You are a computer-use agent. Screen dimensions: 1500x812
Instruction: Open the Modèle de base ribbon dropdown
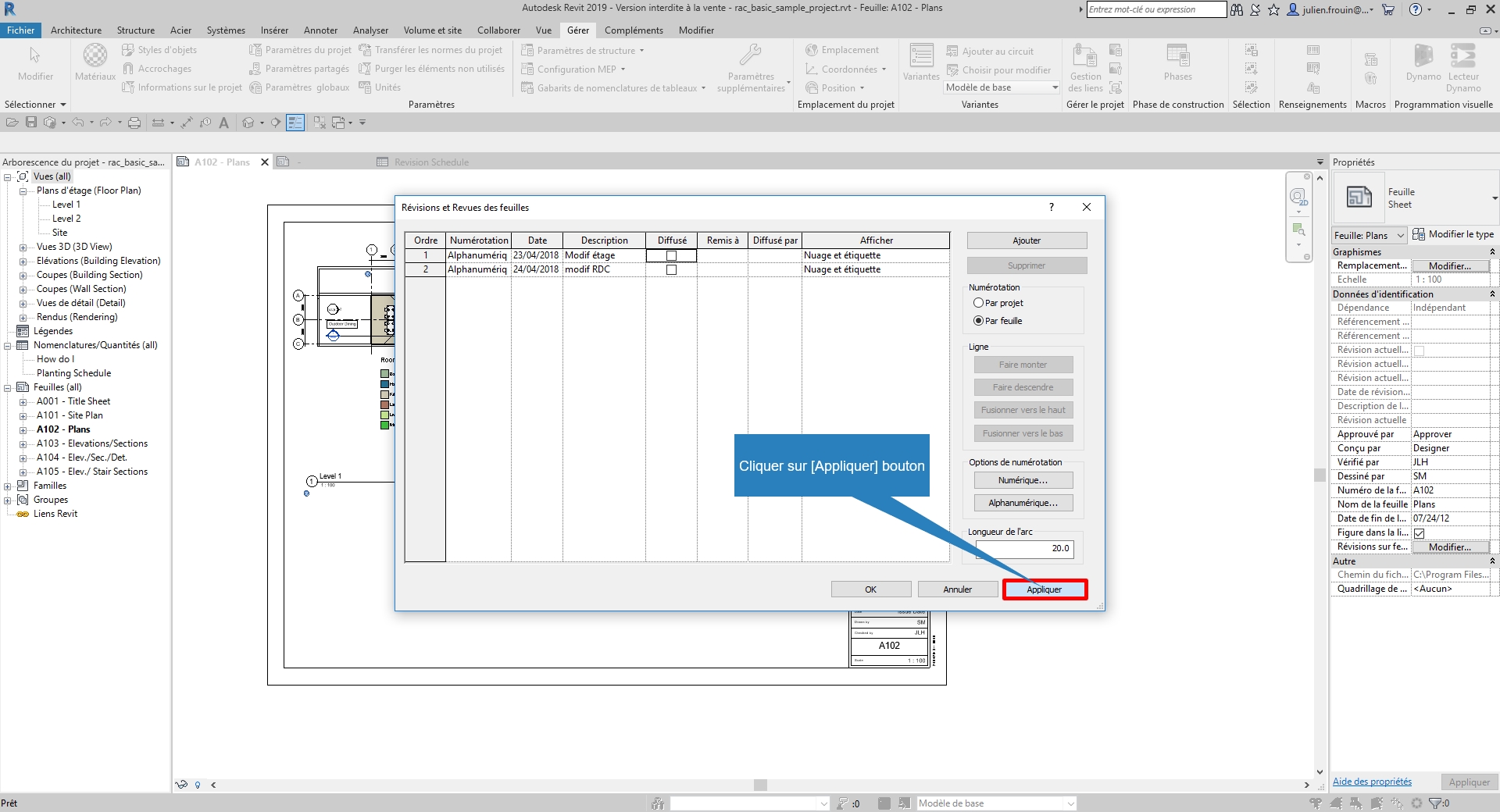(1002, 87)
